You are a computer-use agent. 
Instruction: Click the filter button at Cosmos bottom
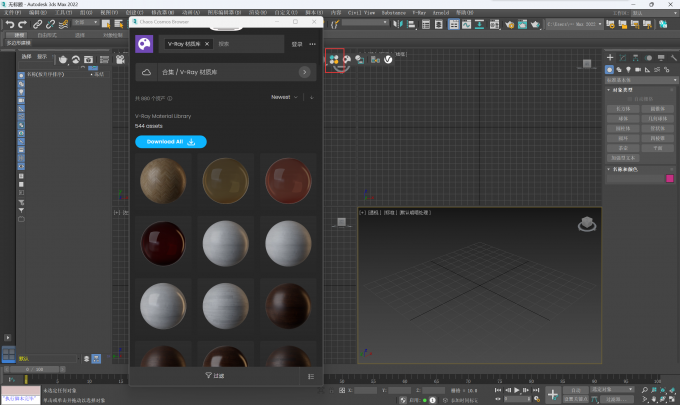click(215, 376)
